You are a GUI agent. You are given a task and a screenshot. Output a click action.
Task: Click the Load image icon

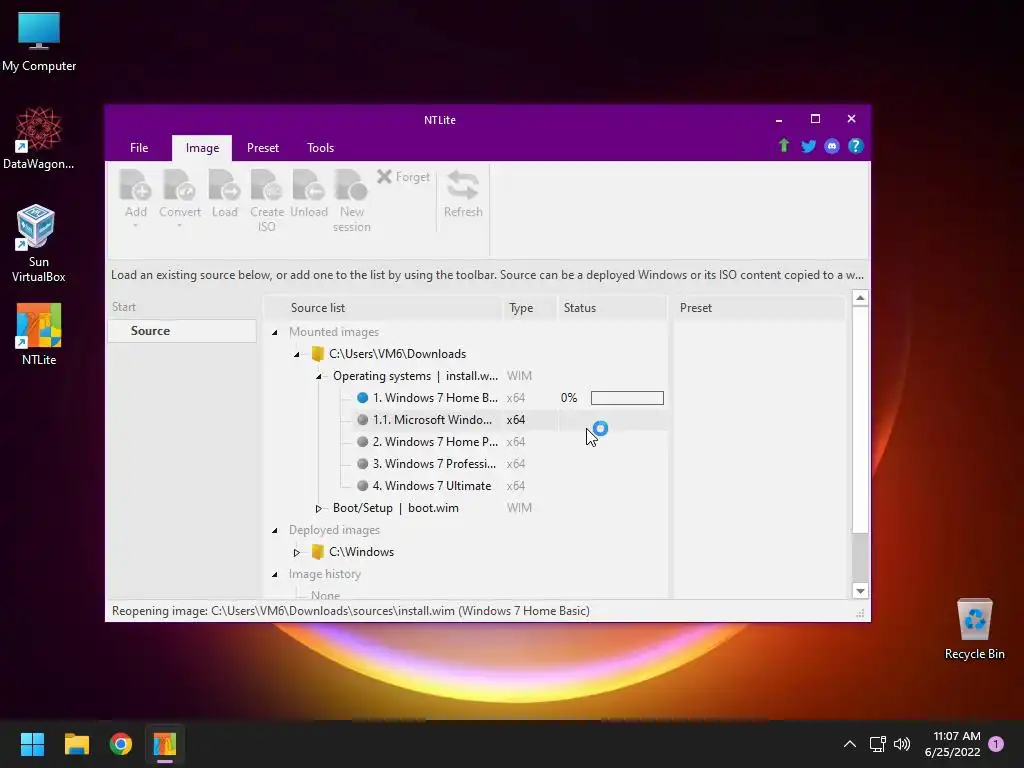pyautogui.click(x=224, y=185)
